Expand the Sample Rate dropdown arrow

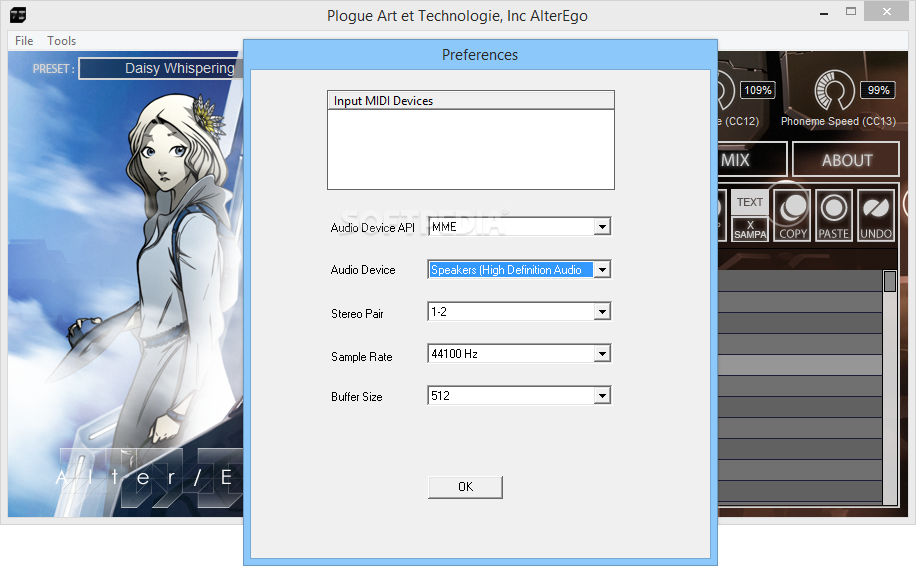(x=602, y=354)
